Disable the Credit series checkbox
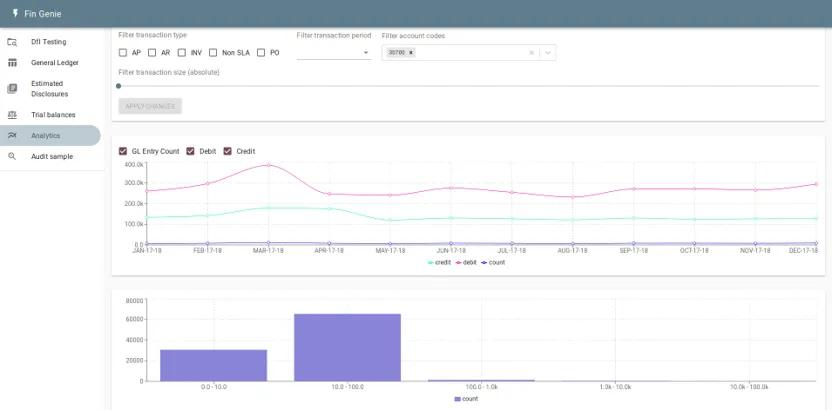The image size is (832, 410). click(x=228, y=151)
